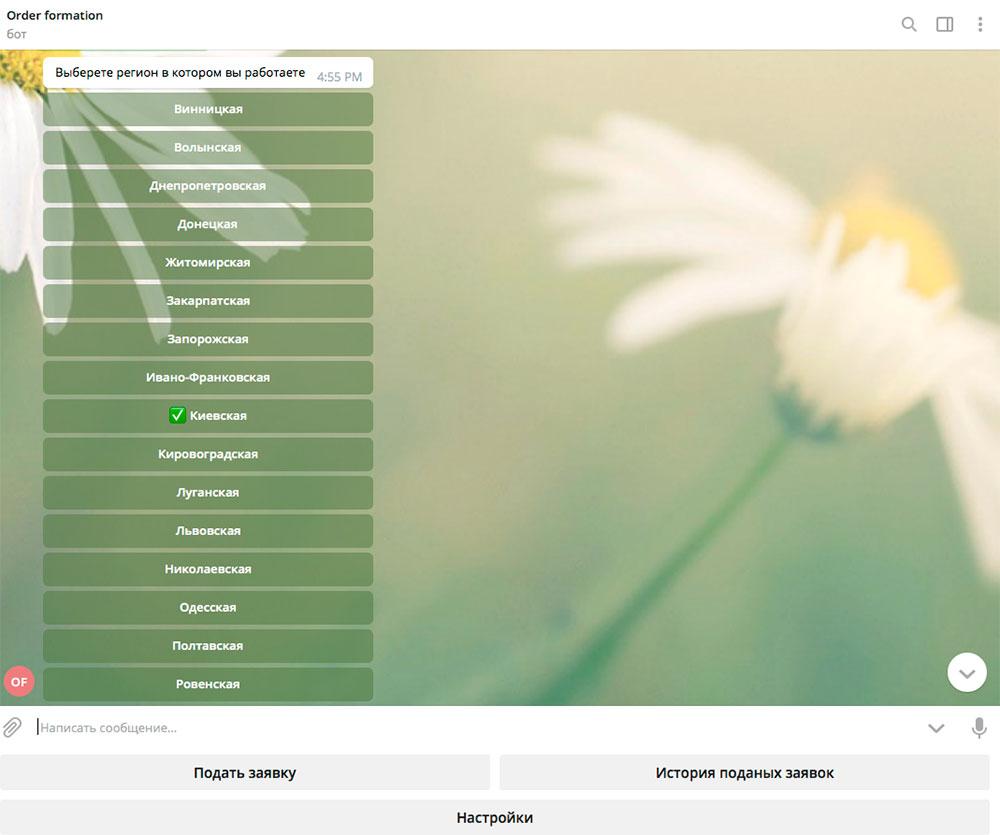Open the three-dot more options menu

click(x=980, y=24)
